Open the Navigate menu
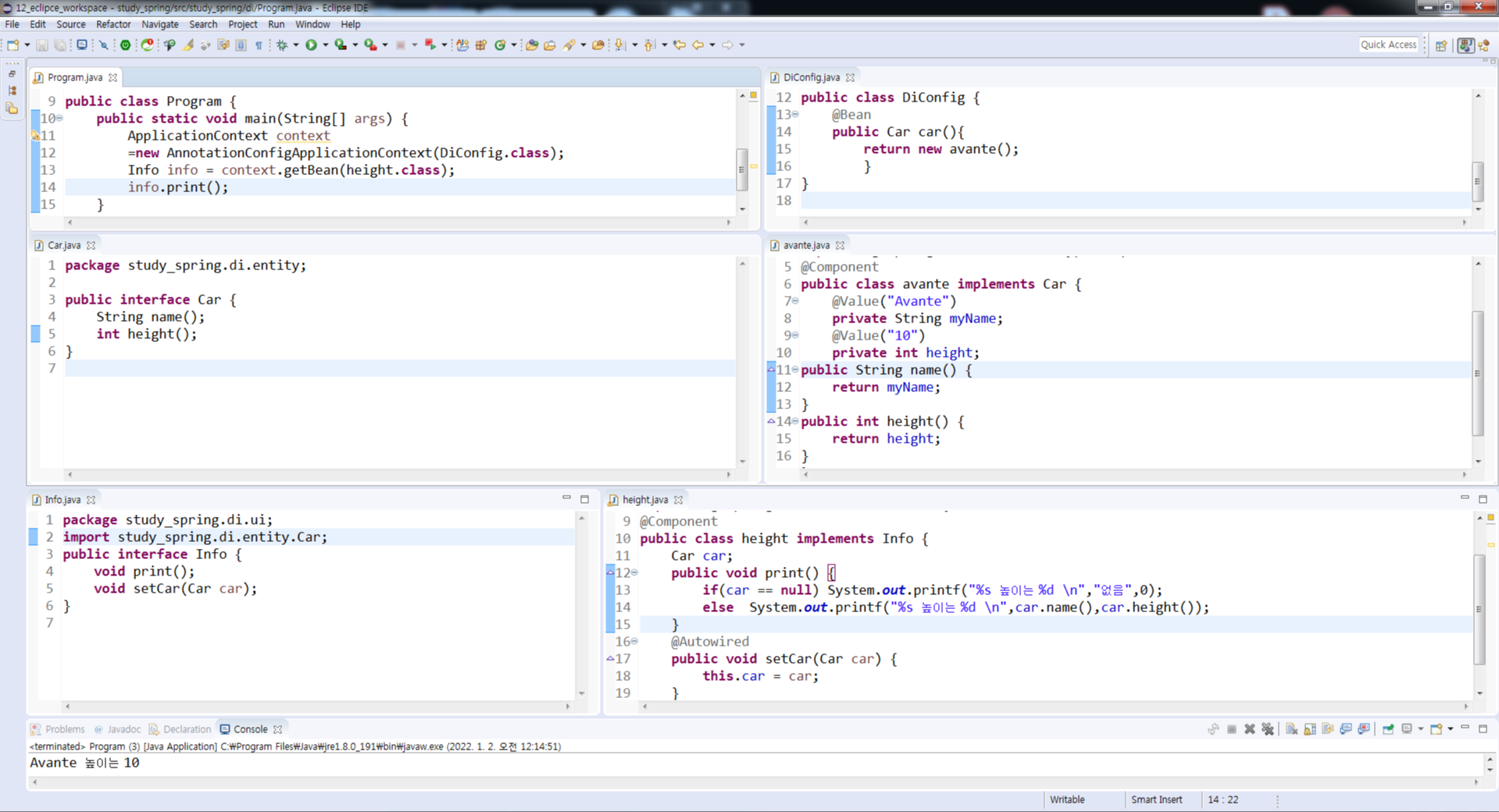Image resolution: width=1499 pixels, height=812 pixels. tap(160, 24)
